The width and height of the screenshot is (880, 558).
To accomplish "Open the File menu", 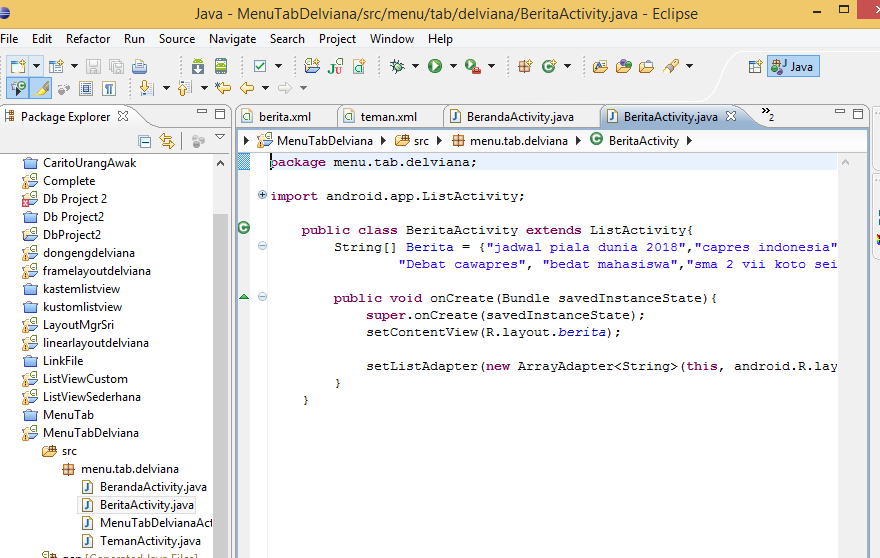I will 10,39.
